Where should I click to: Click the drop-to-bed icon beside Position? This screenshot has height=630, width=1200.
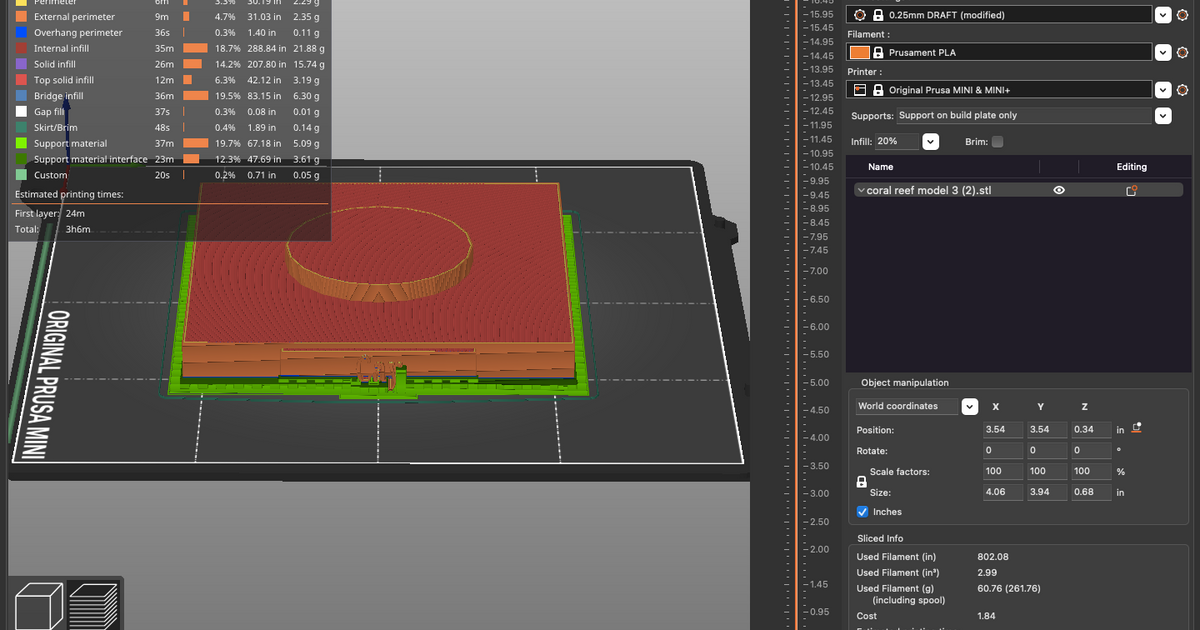tap(1136, 429)
